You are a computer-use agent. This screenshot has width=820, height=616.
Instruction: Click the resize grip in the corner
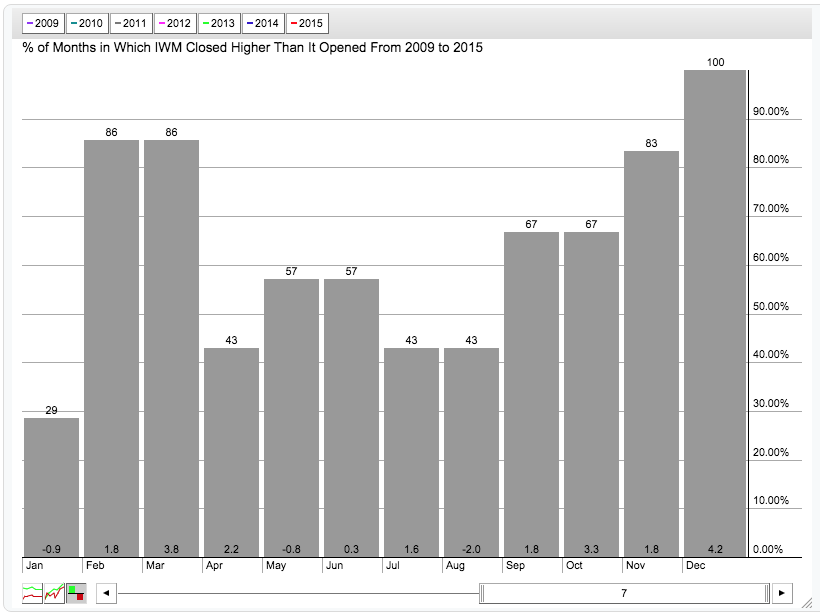click(x=807, y=604)
